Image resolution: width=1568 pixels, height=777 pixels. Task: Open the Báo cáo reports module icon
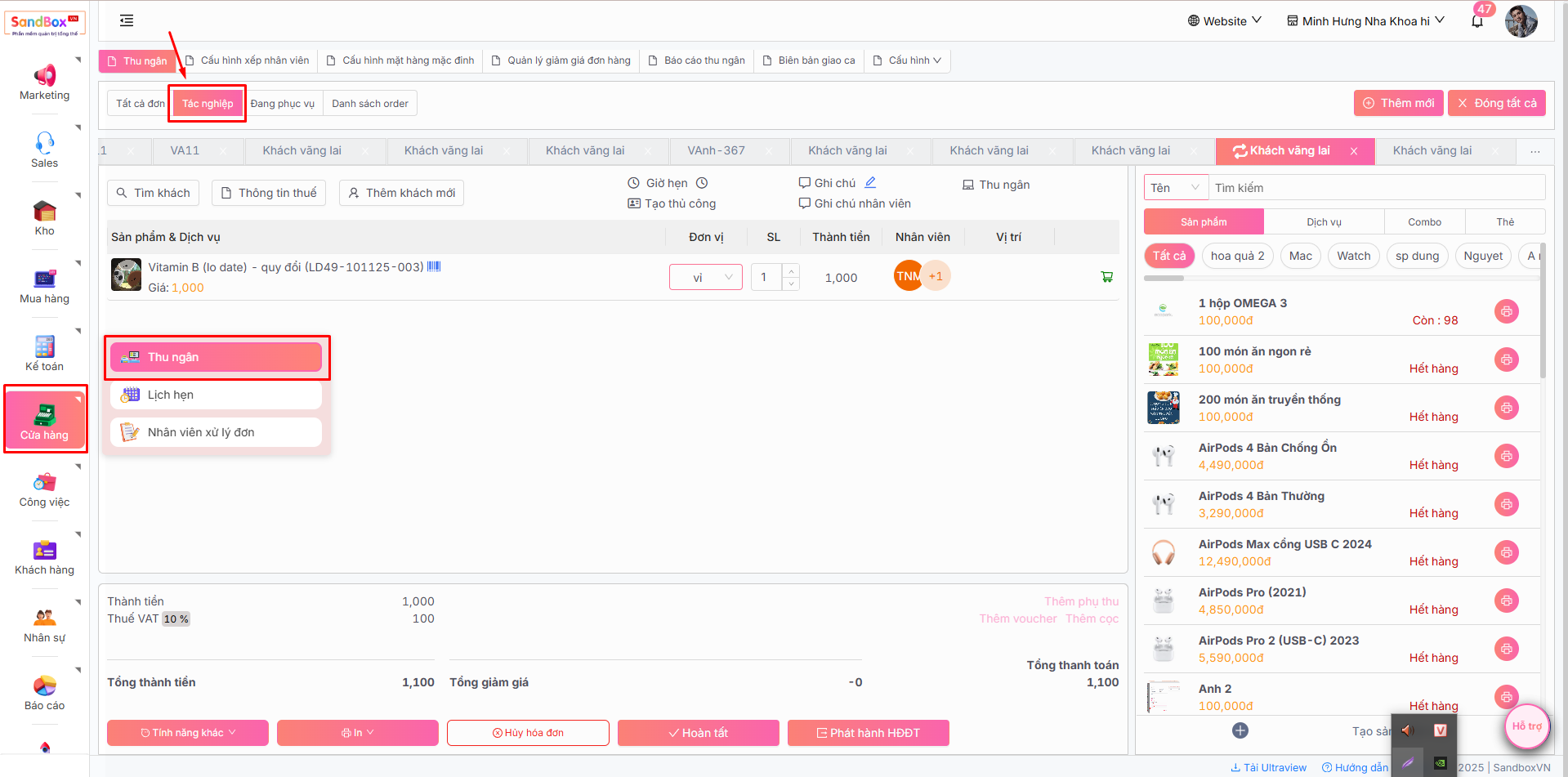click(45, 685)
